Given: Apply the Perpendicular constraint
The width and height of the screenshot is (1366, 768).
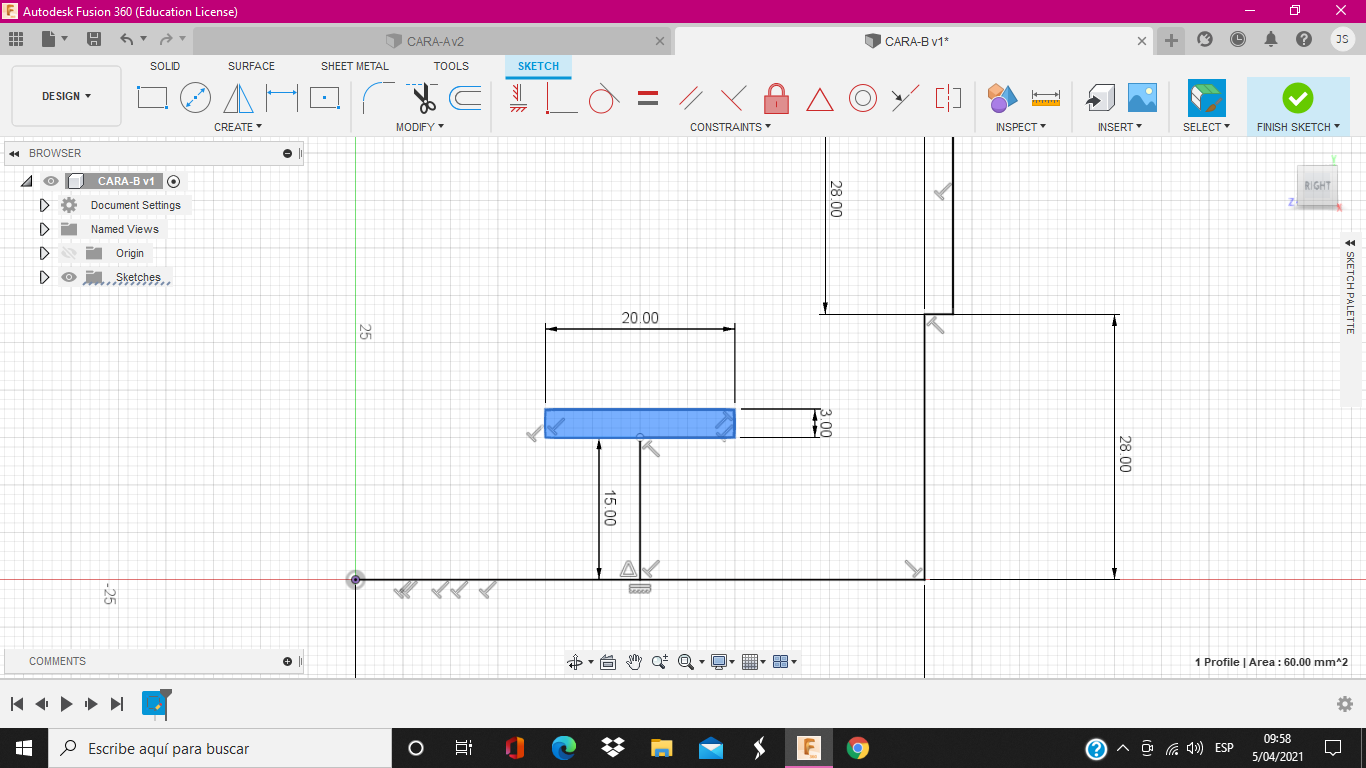Looking at the screenshot, I should tap(733, 98).
